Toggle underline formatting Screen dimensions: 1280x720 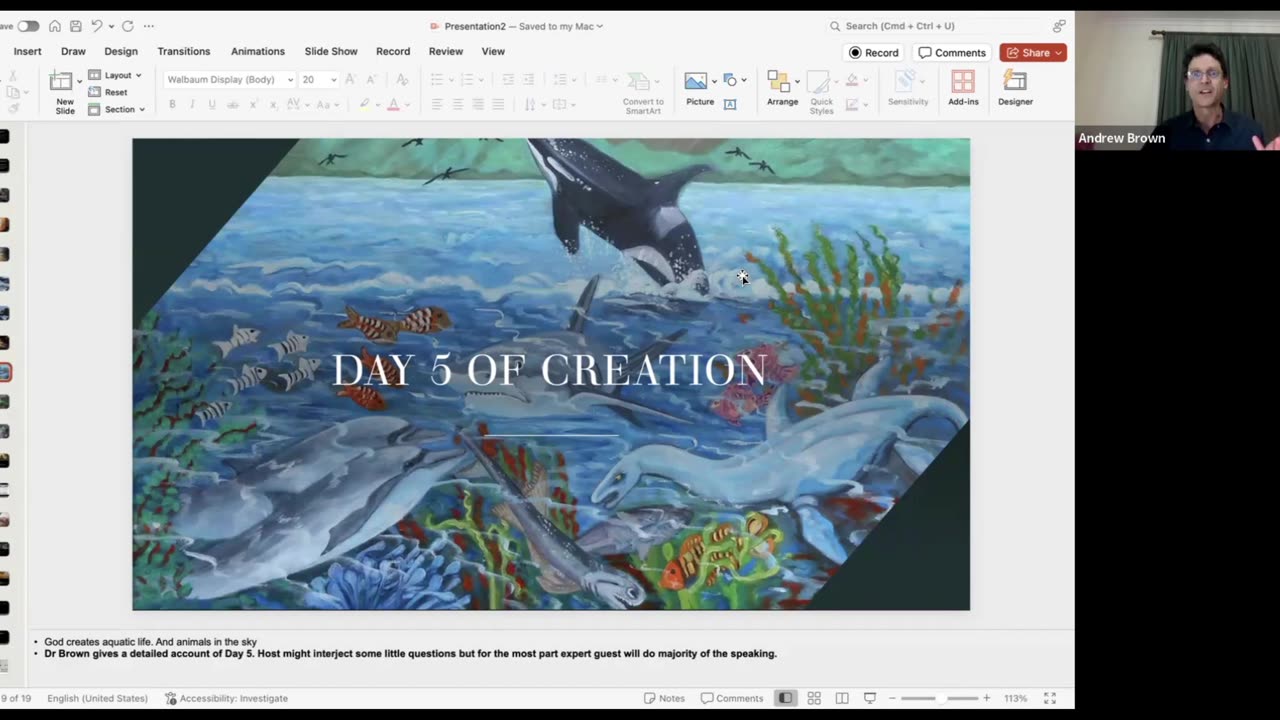[212, 104]
